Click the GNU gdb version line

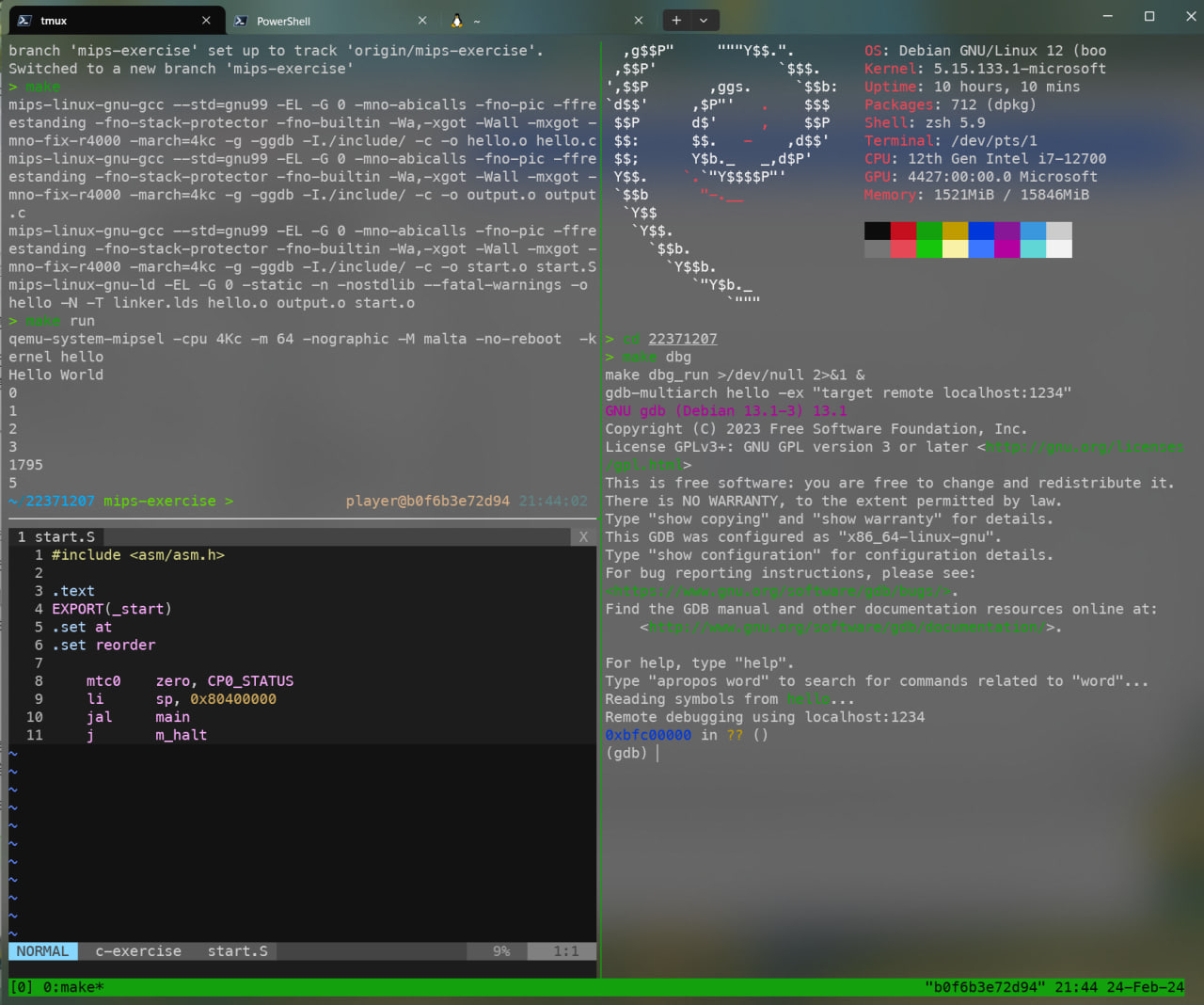click(x=726, y=411)
